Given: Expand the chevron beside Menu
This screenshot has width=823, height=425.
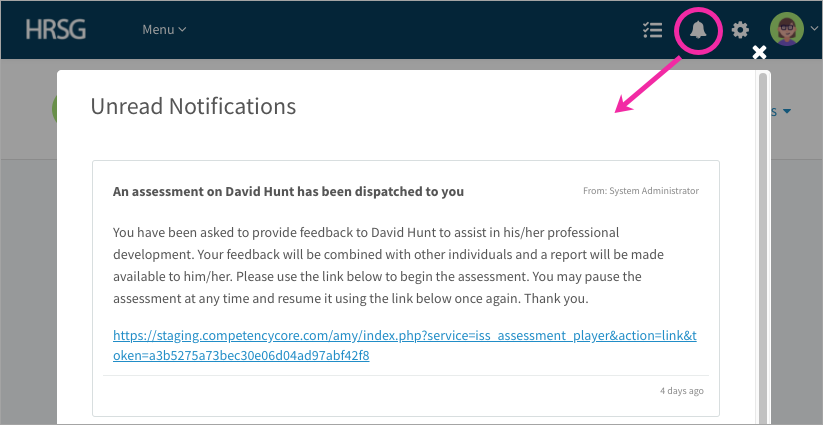Looking at the screenshot, I should (x=182, y=30).
